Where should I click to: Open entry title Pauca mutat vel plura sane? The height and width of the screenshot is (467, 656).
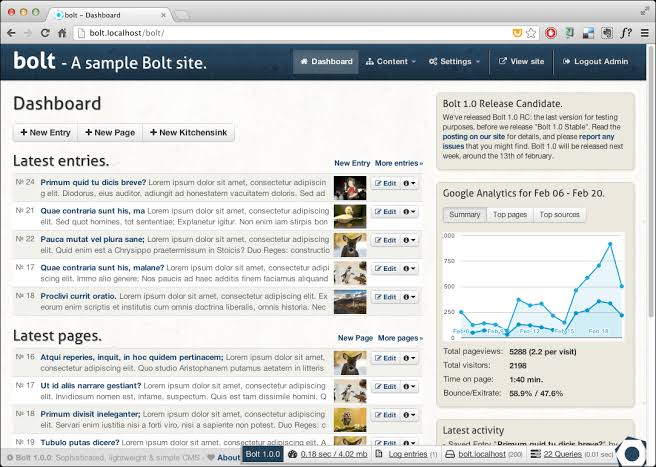click(x=92, y=239)
